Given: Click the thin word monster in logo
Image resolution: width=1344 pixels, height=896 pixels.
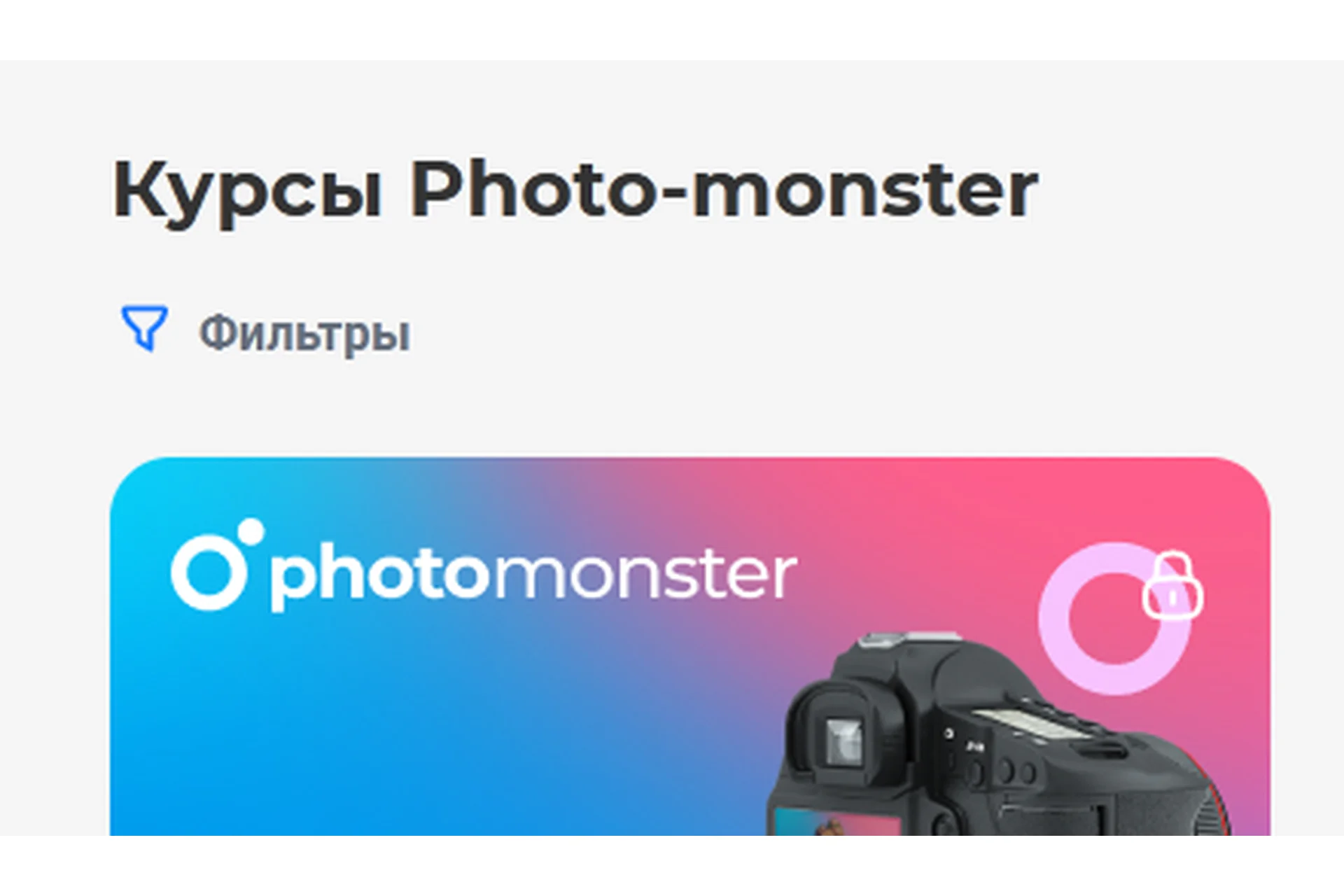Looking at the screenshot, I should coord(645,575).
